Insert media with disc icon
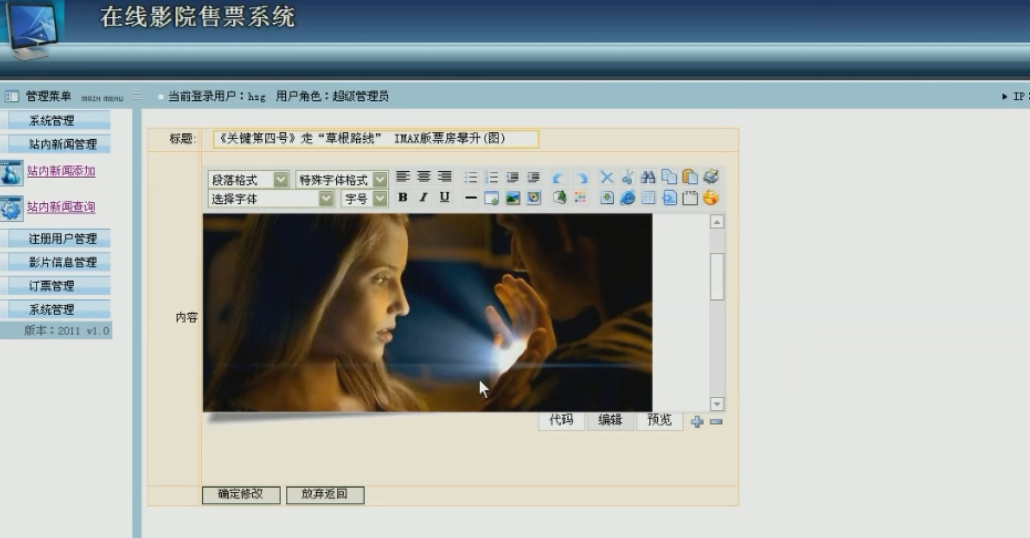The image size is (1030, 538). pyautogui.click(x=533, y=198)
